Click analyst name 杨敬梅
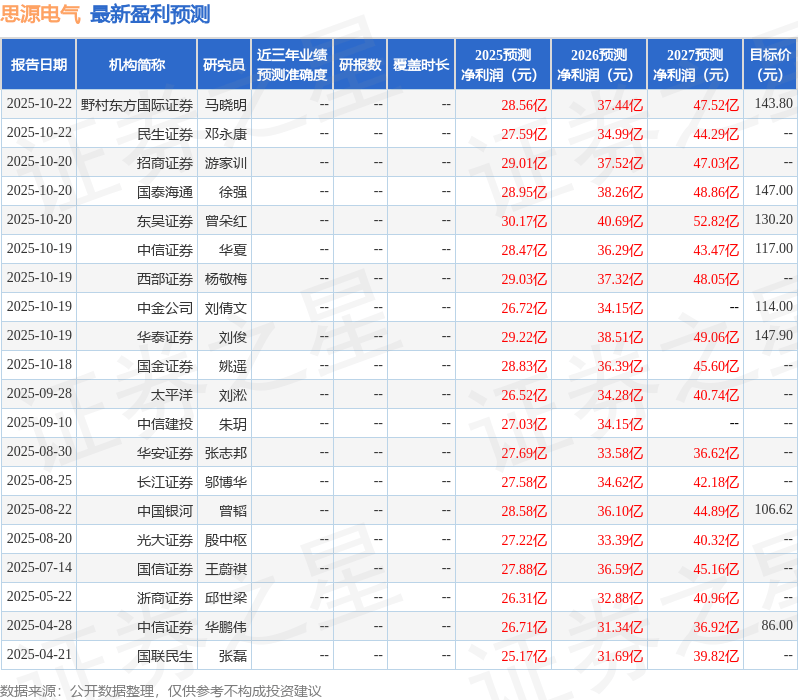798x700 pixels. (225, 279)
